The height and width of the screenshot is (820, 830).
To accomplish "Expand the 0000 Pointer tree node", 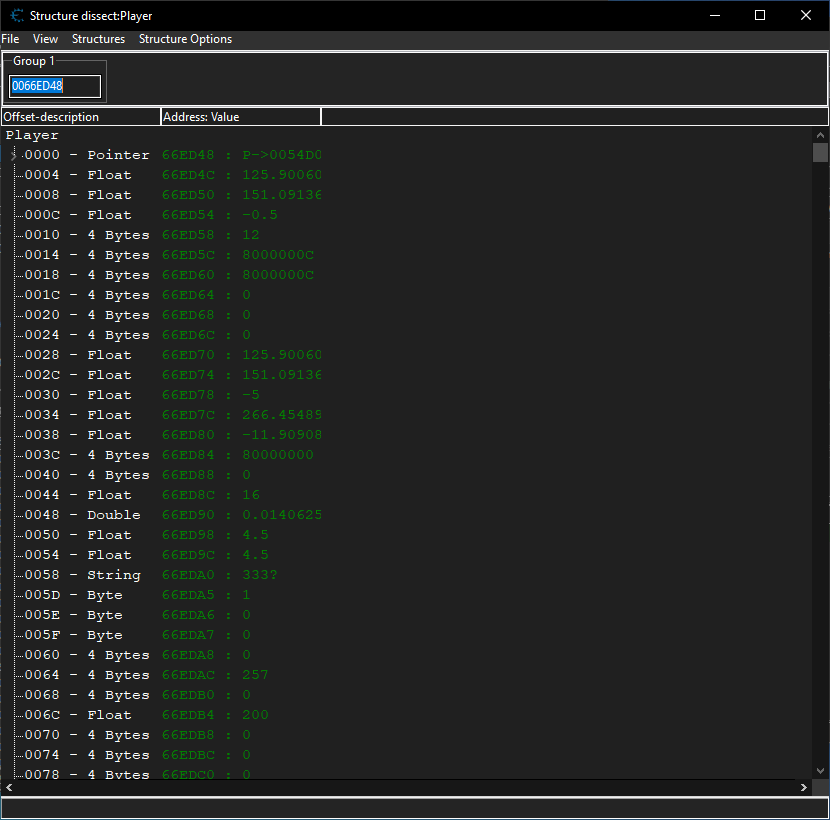I will [14, 156].
